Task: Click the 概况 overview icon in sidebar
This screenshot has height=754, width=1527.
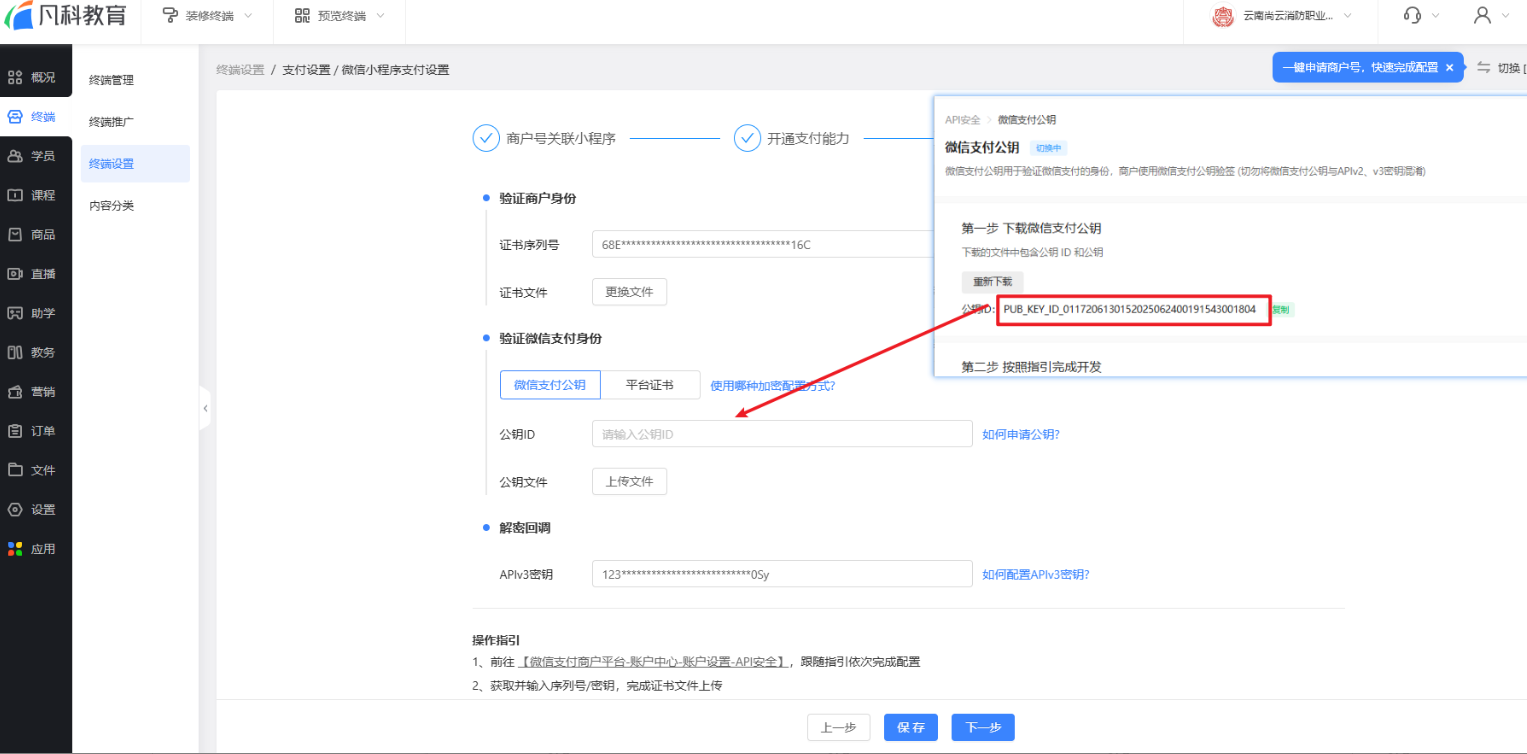Action: [15, 77]
